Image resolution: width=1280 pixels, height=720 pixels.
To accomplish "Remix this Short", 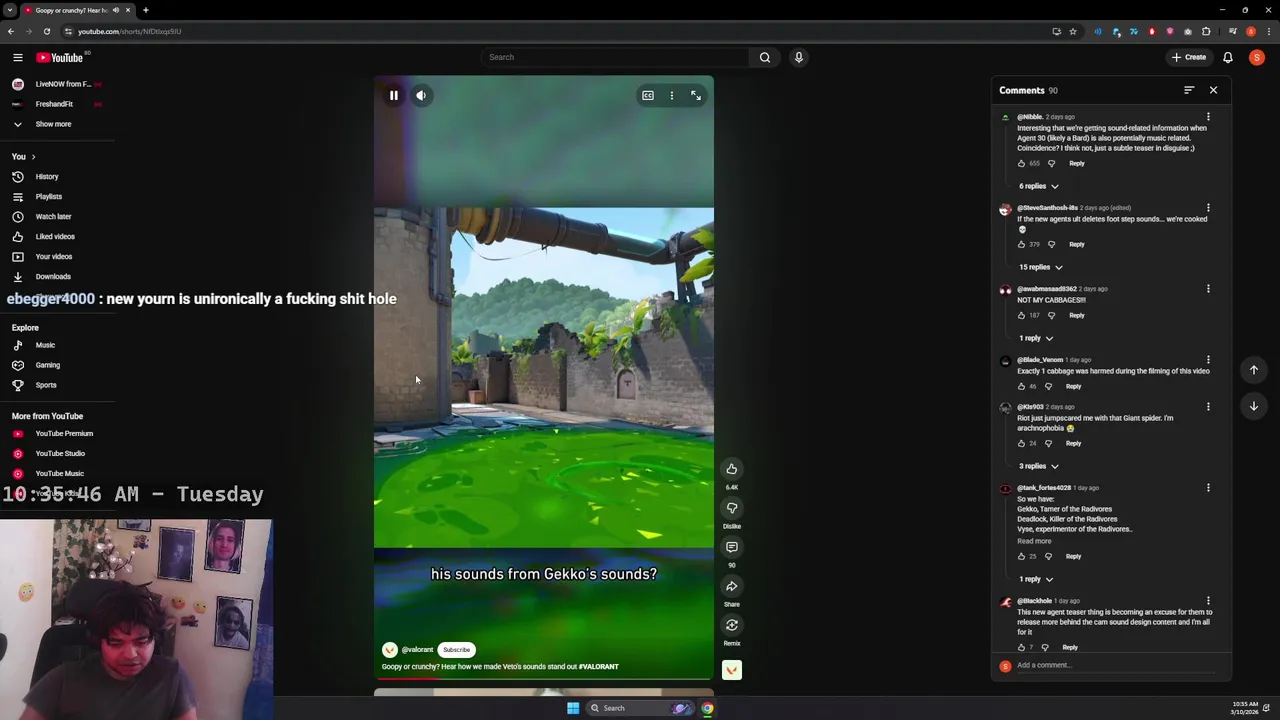I will pos(732,625).
